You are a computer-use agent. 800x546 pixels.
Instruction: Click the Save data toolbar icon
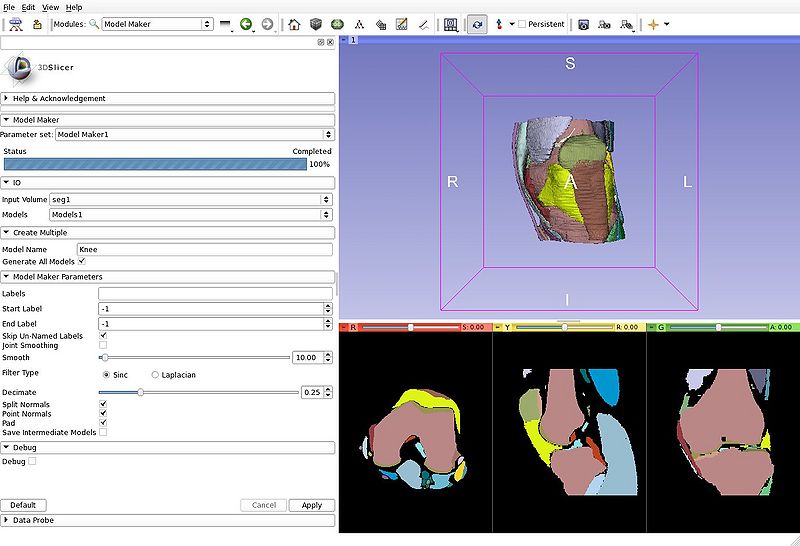pyautogui.click(x=37, y=24)
